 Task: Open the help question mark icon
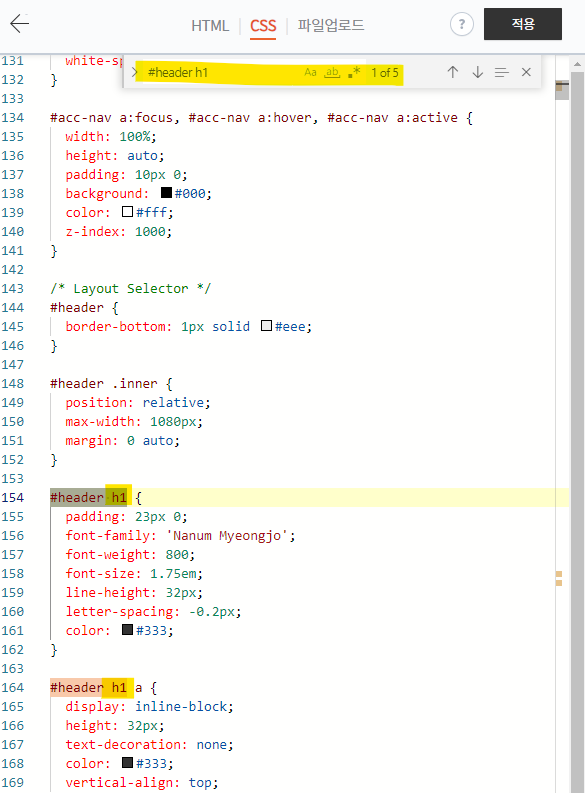(462, 24)
